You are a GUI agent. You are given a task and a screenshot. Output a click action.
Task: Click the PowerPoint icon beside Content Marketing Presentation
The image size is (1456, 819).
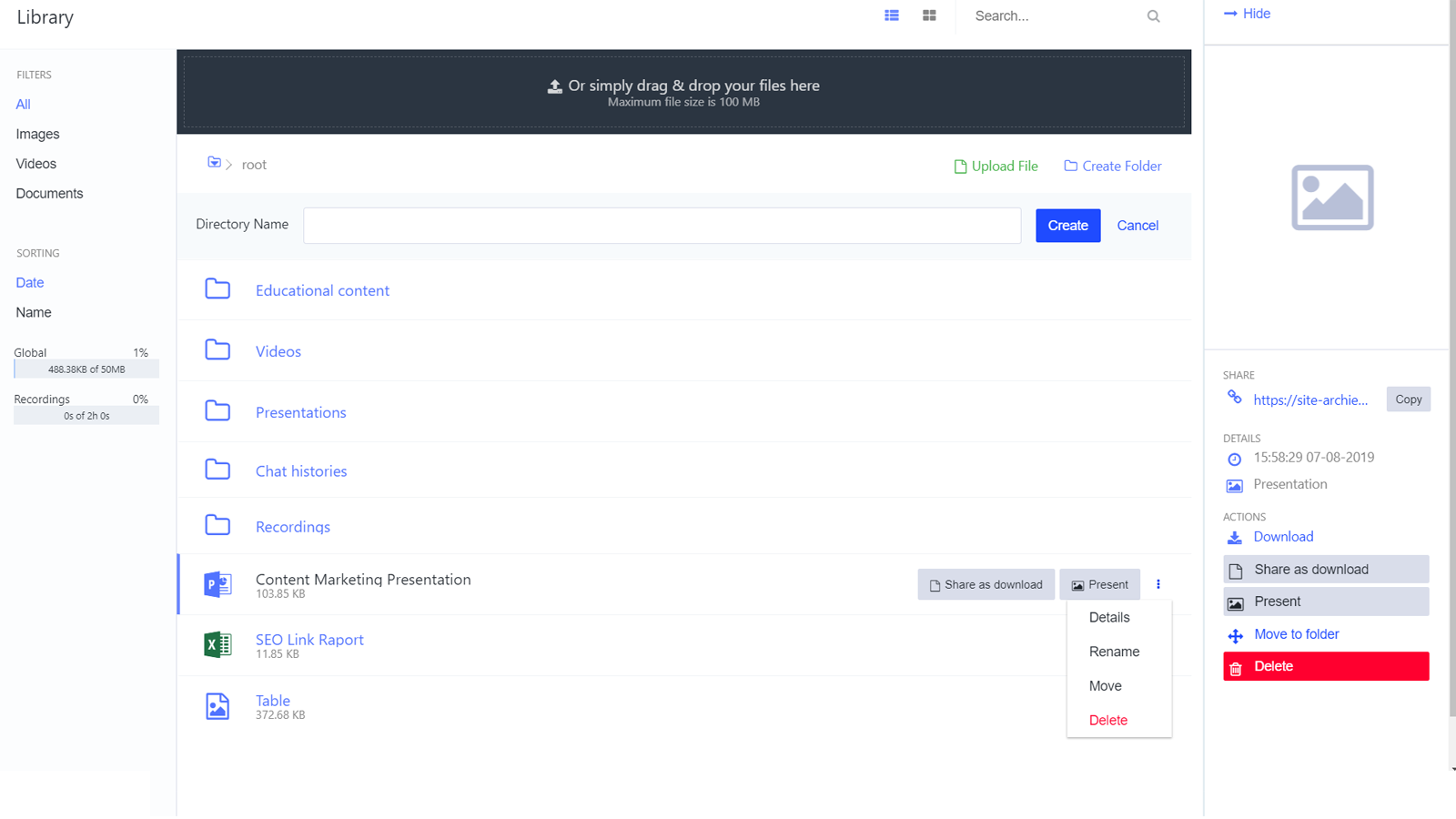pos(217,584)
